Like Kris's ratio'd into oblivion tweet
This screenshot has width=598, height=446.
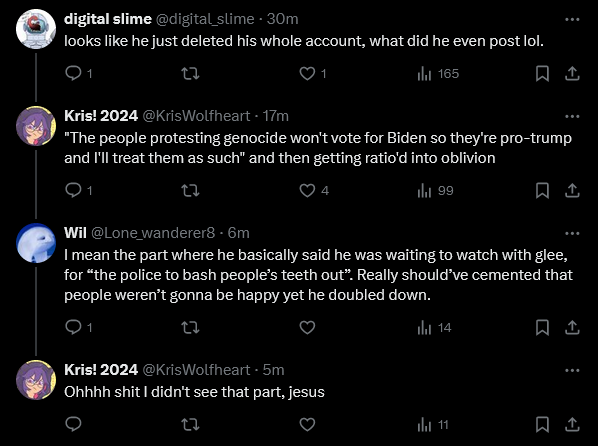coord(307,190)
